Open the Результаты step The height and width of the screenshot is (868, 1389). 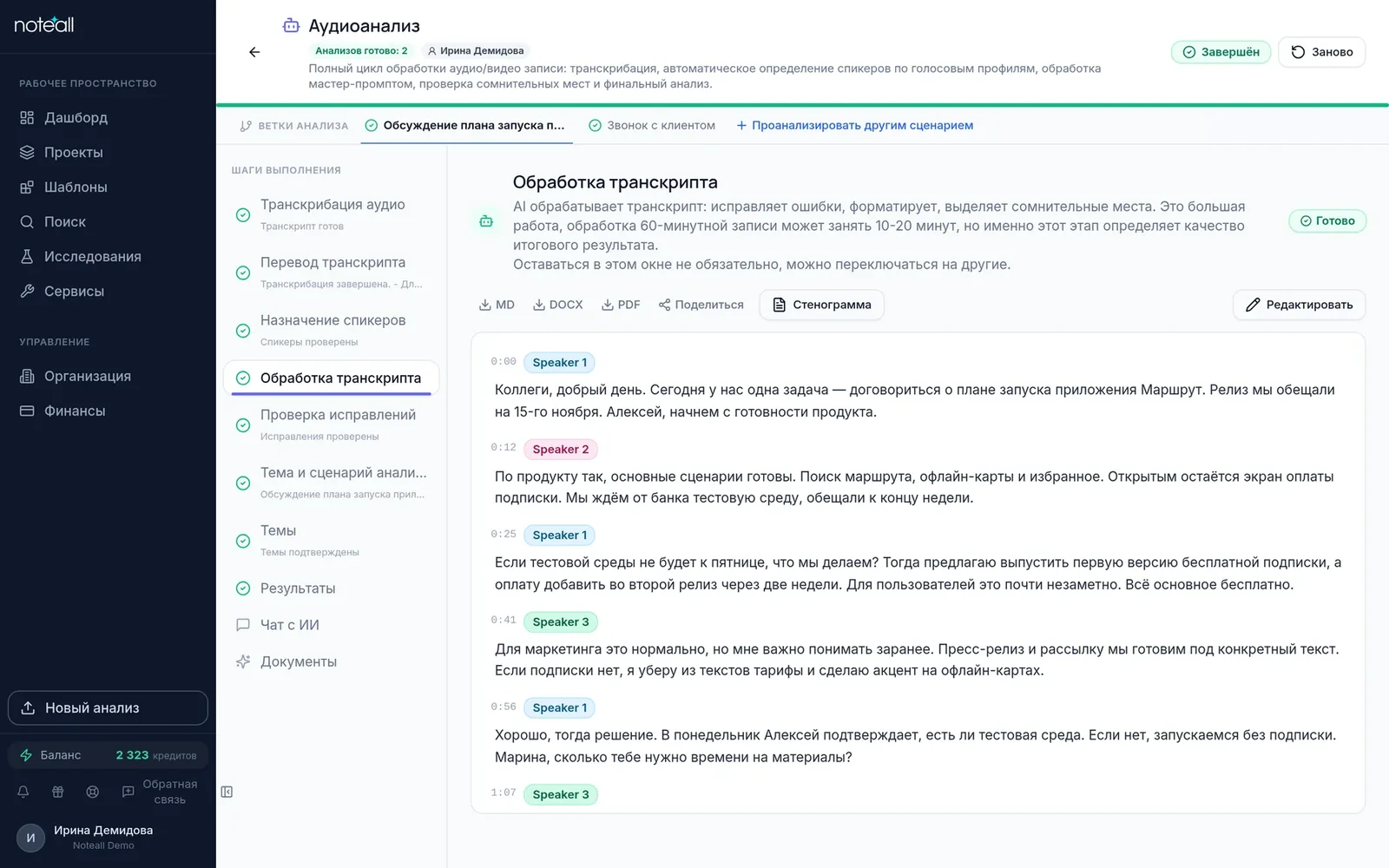332,589
